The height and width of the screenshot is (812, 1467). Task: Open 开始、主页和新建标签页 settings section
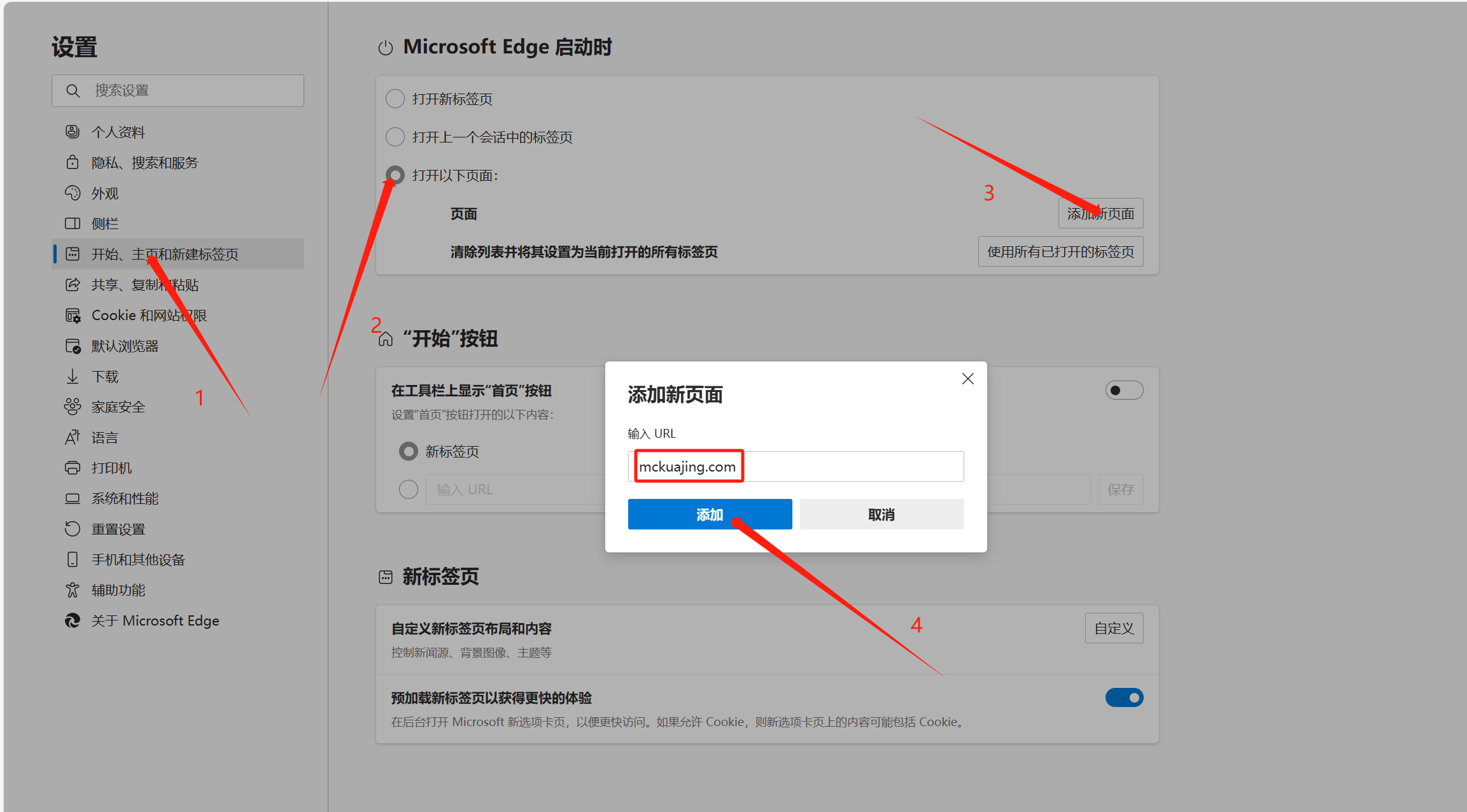178,254
